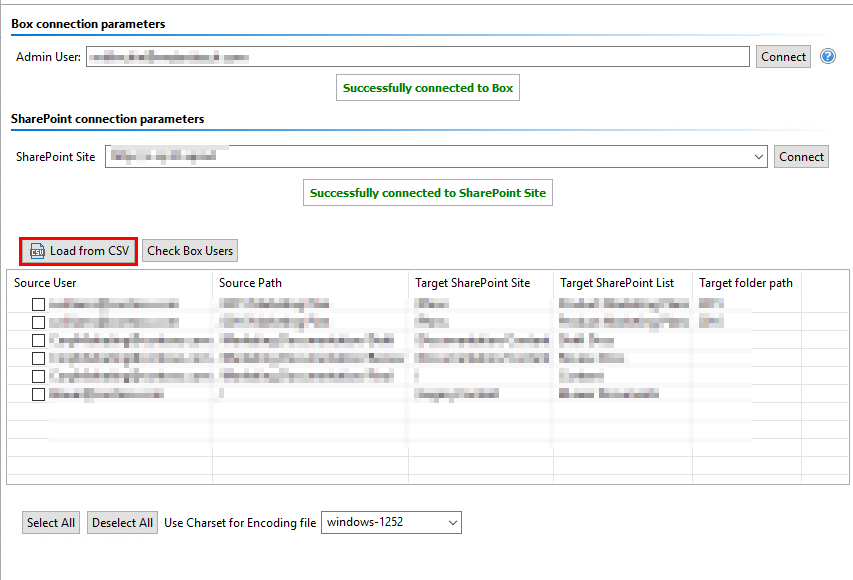Screen dimensions: 853x580
Task: Click the help question mark icon
Action: point(827,56)
